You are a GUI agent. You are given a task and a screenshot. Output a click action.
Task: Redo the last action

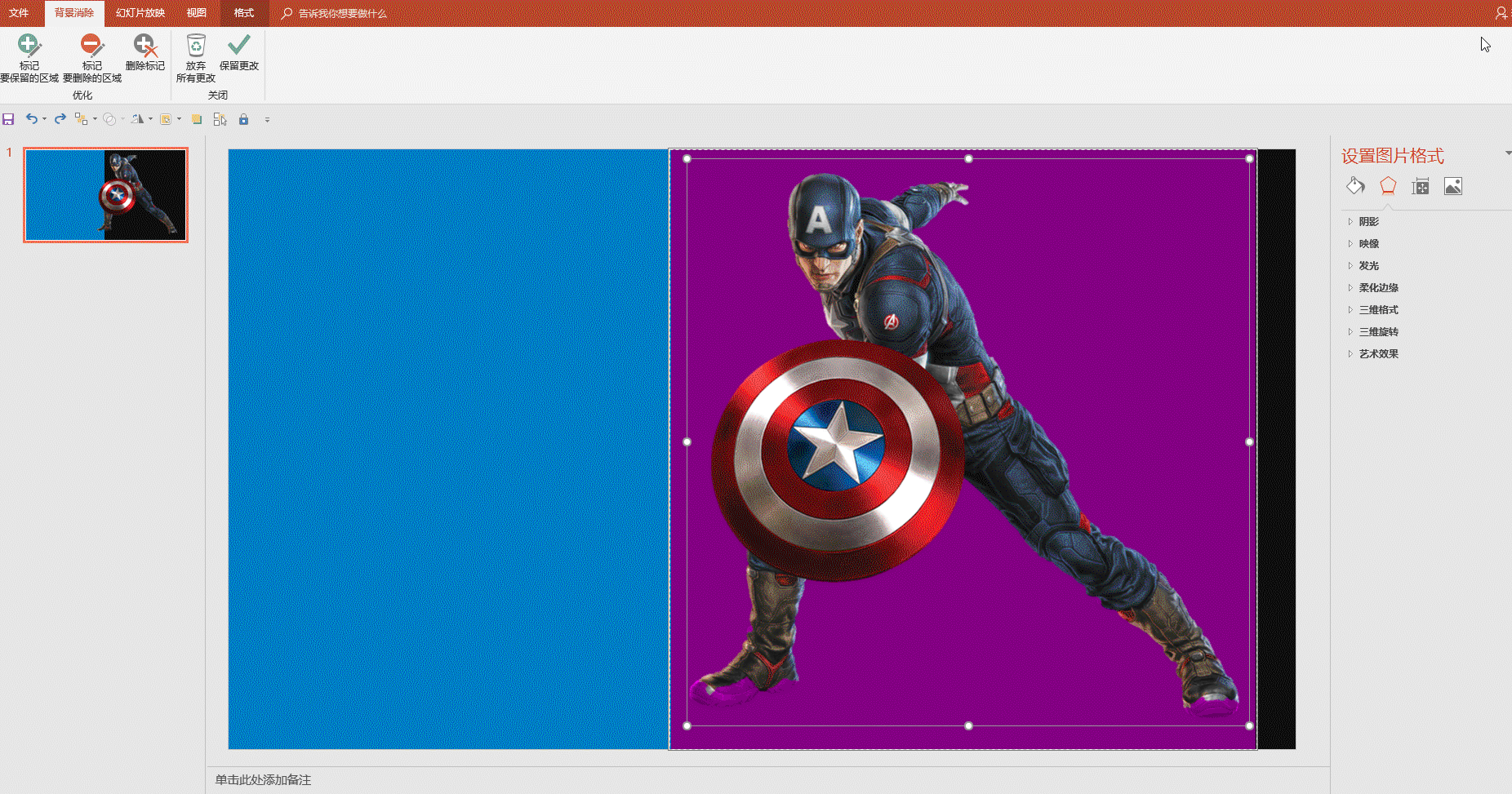pyautogui.click(x=60, y=119)
